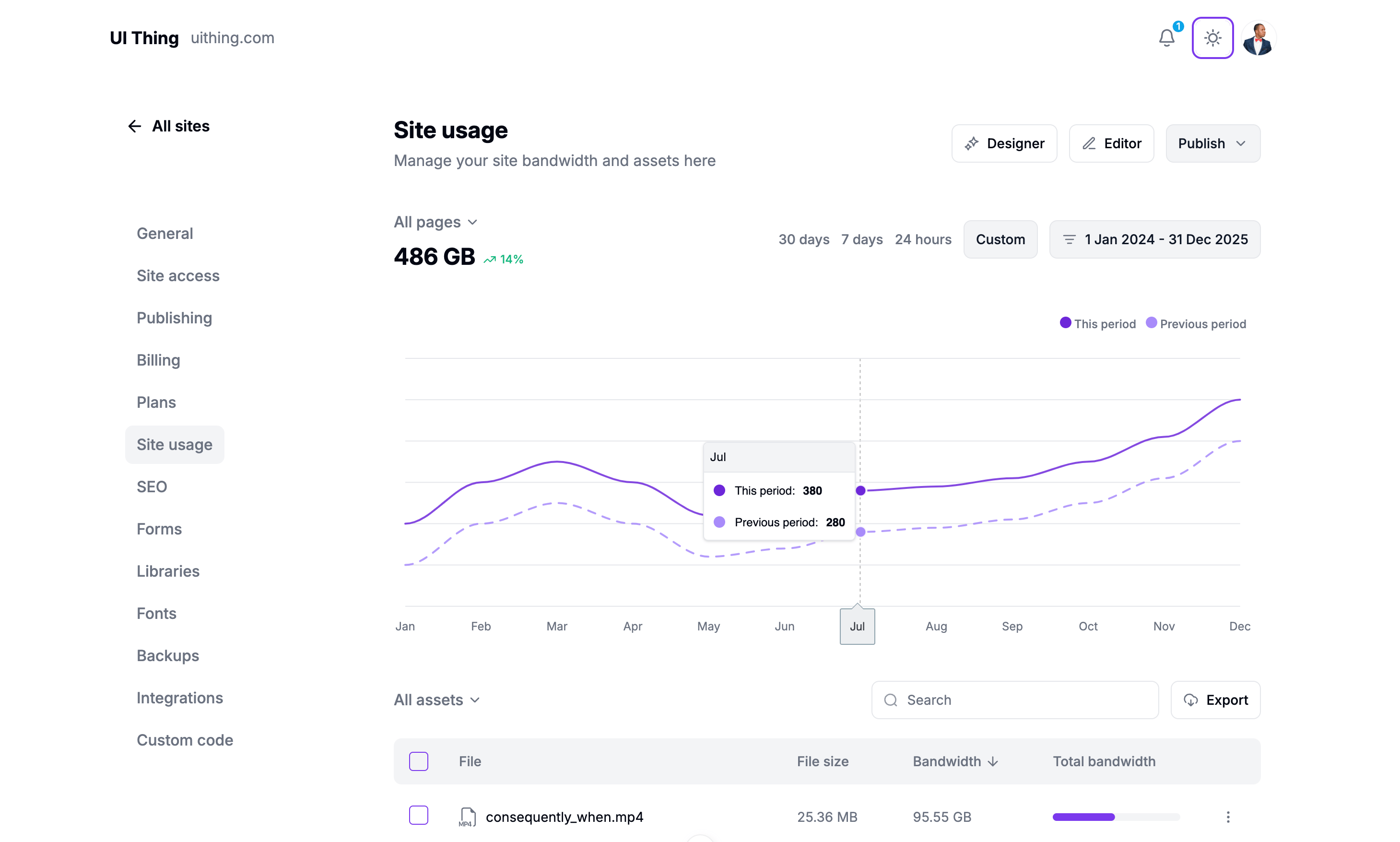Open SEO settings
1400x842 pixels.
[x=152, y=487]
